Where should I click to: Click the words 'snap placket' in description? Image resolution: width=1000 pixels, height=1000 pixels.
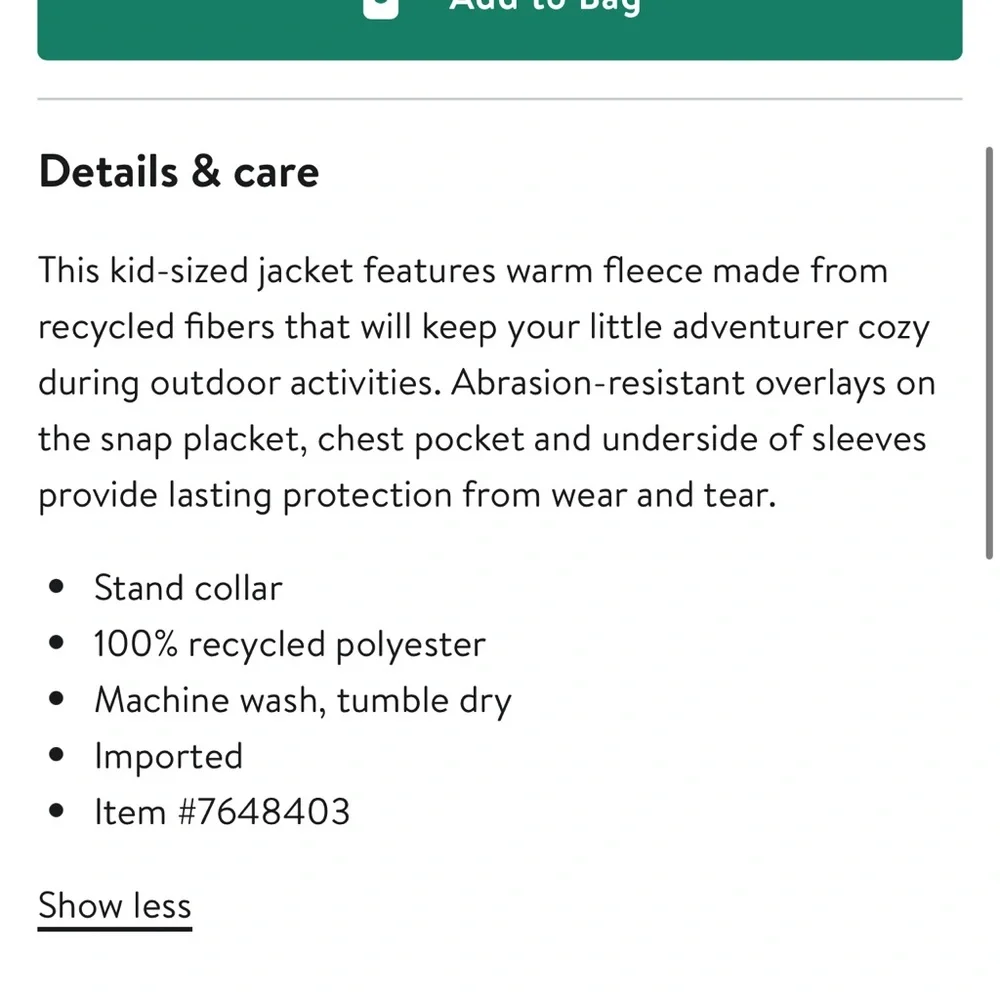point(203,440)
